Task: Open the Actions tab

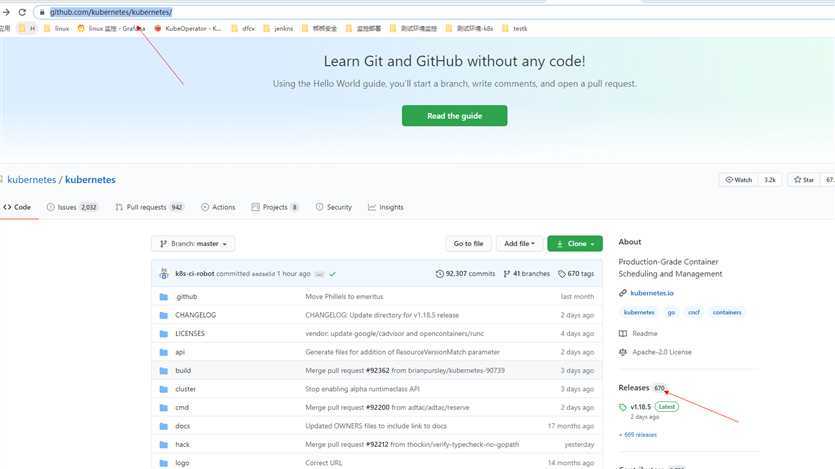Action: click(218, 207)
